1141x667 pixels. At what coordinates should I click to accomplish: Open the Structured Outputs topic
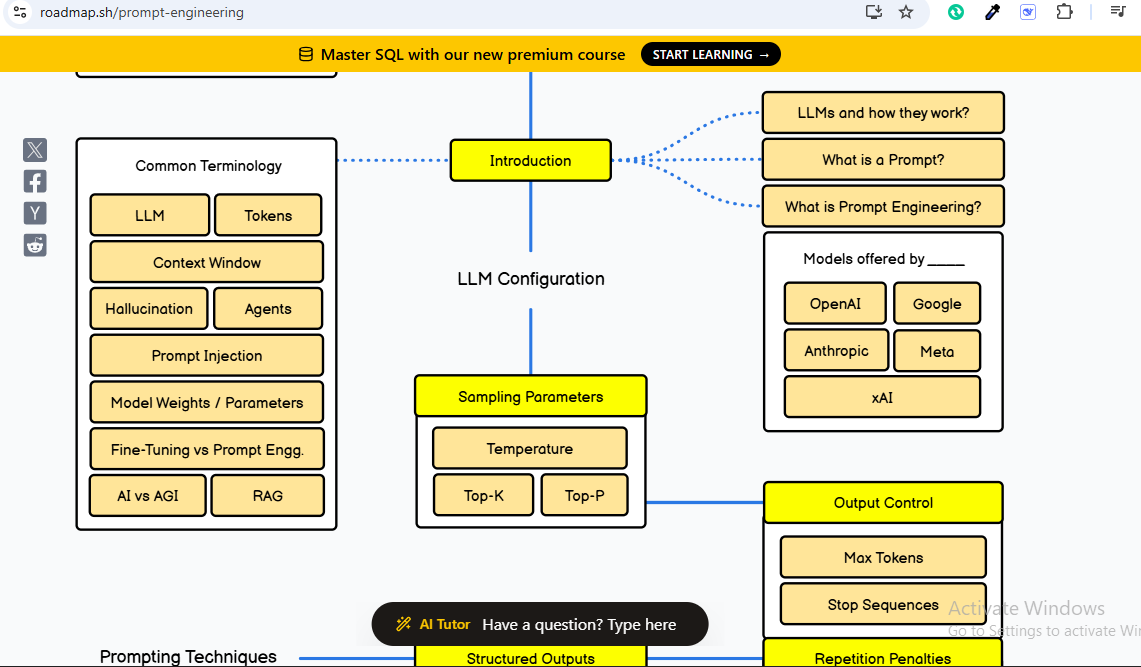pyautogui.click(x=530, y=656)
